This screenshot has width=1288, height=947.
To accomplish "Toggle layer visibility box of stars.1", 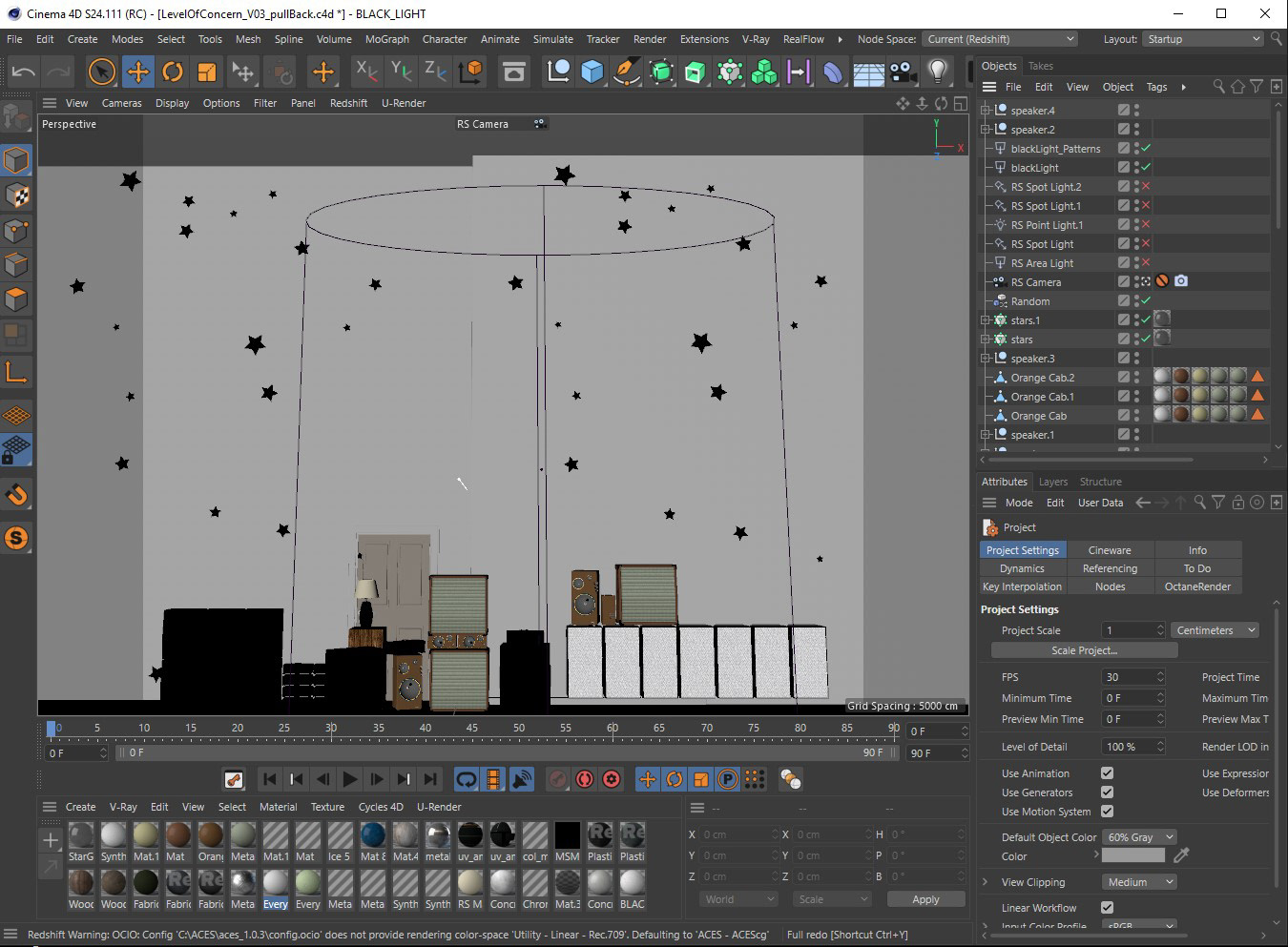I will (1124, 319).
